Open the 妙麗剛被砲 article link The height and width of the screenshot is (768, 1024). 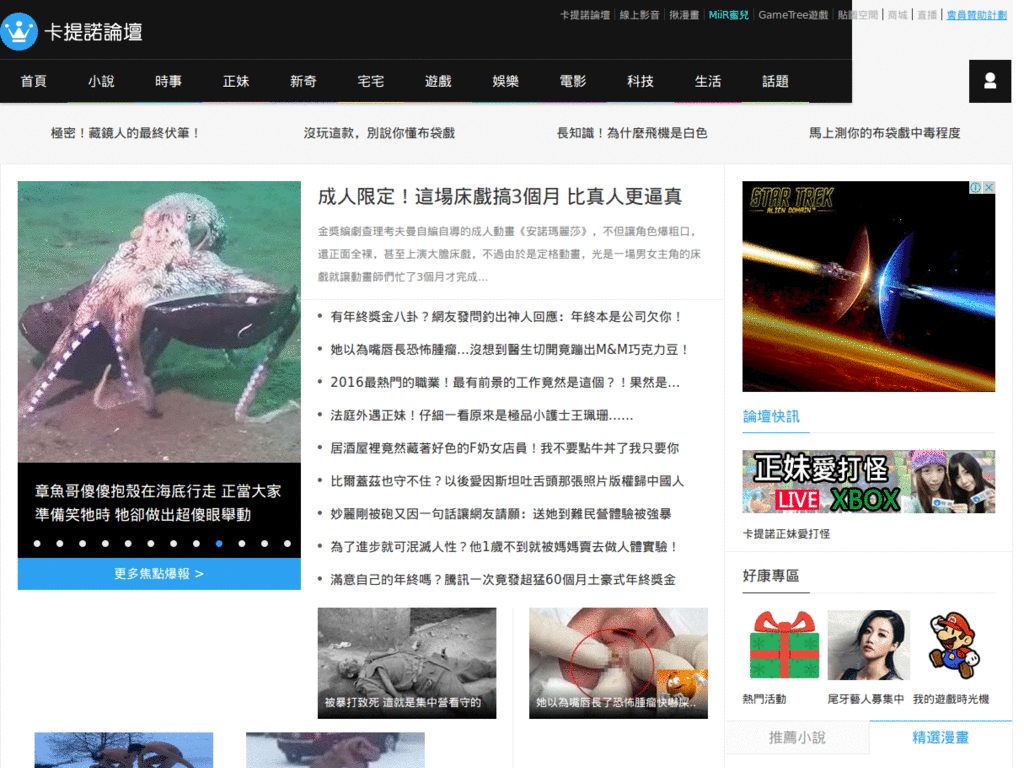click(500, 514)
